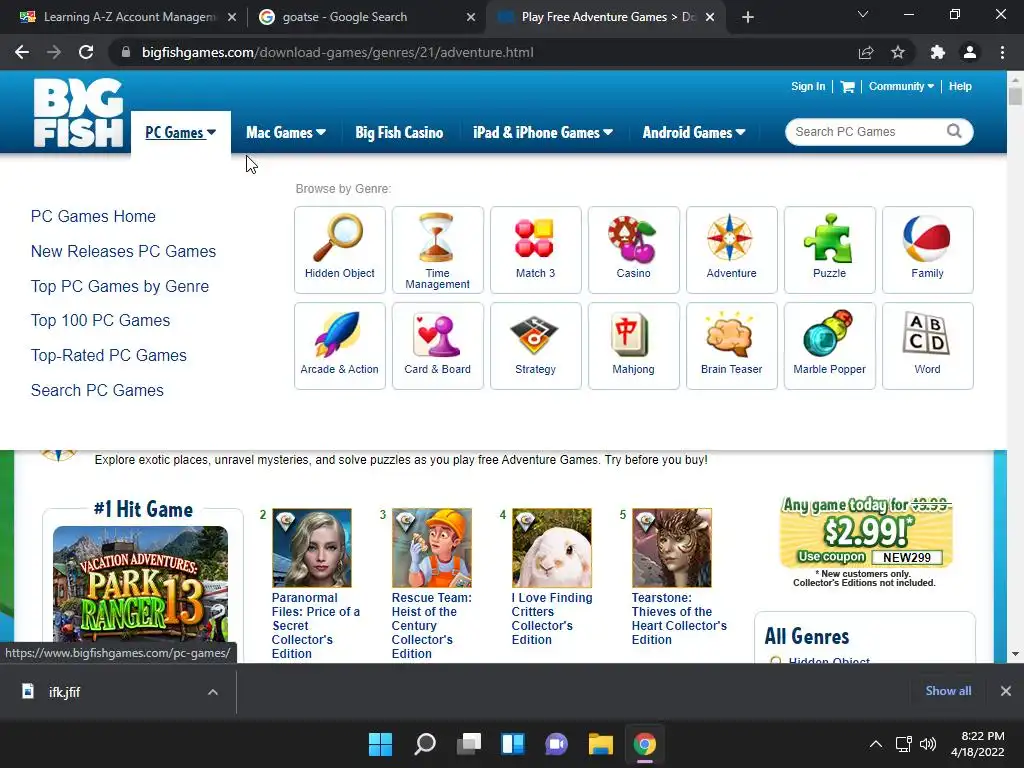
Task: Open Top 100 PC Games
Action: coord(101,321)
